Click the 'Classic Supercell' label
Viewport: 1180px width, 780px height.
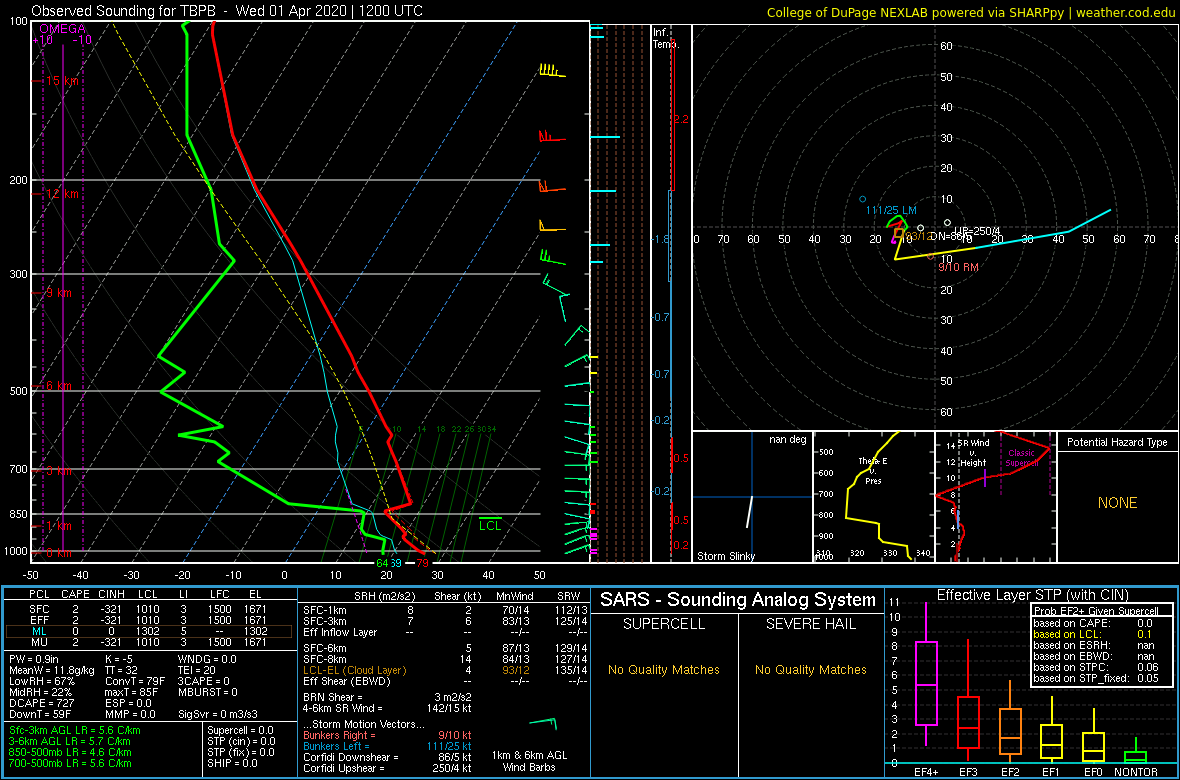pyautogui.click(x=1021, y=458)
